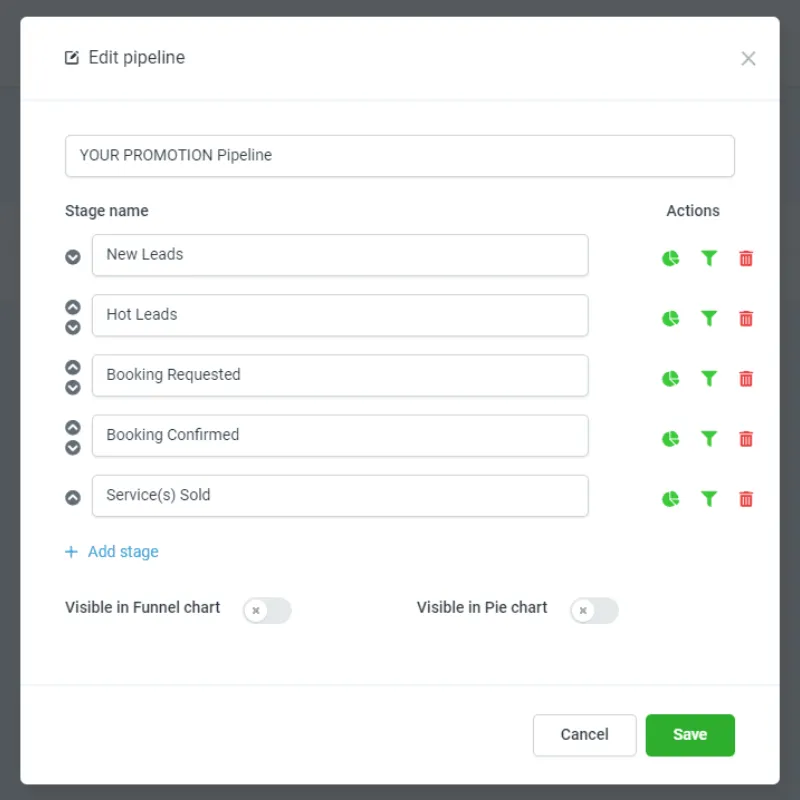Delete the New Leads stage
Screen dimensions: 800x800
[746, 258]
